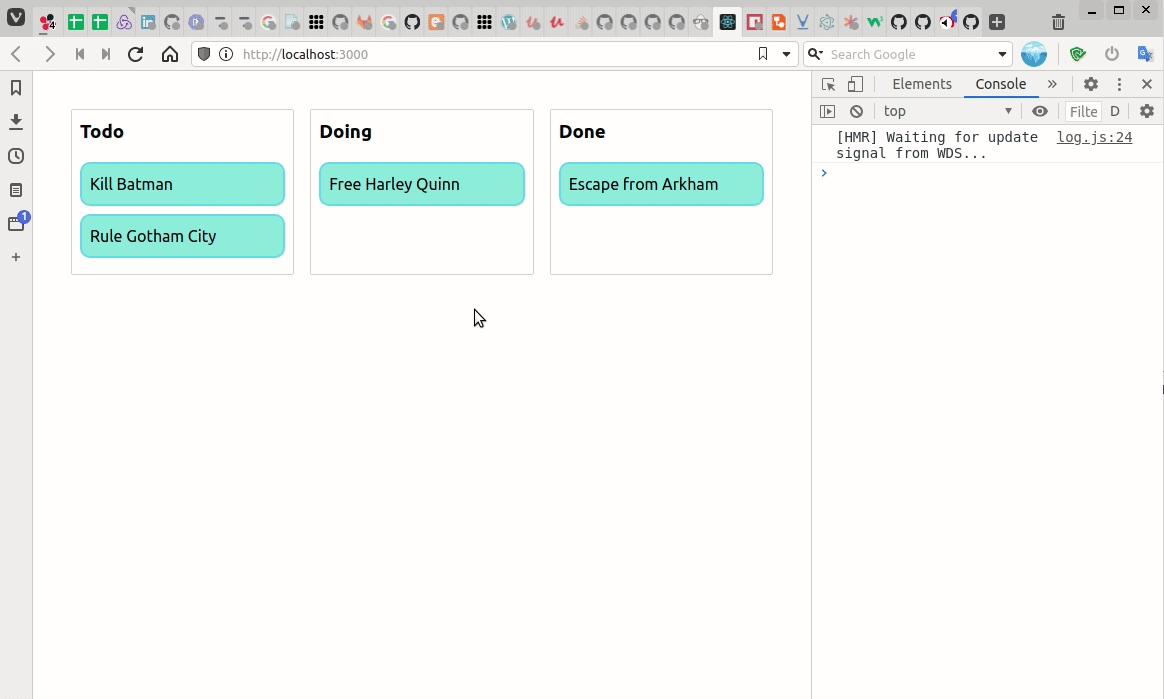Open the Google Translate extension
Viewport: 1164px width, 699px height.
point(1145,54)
